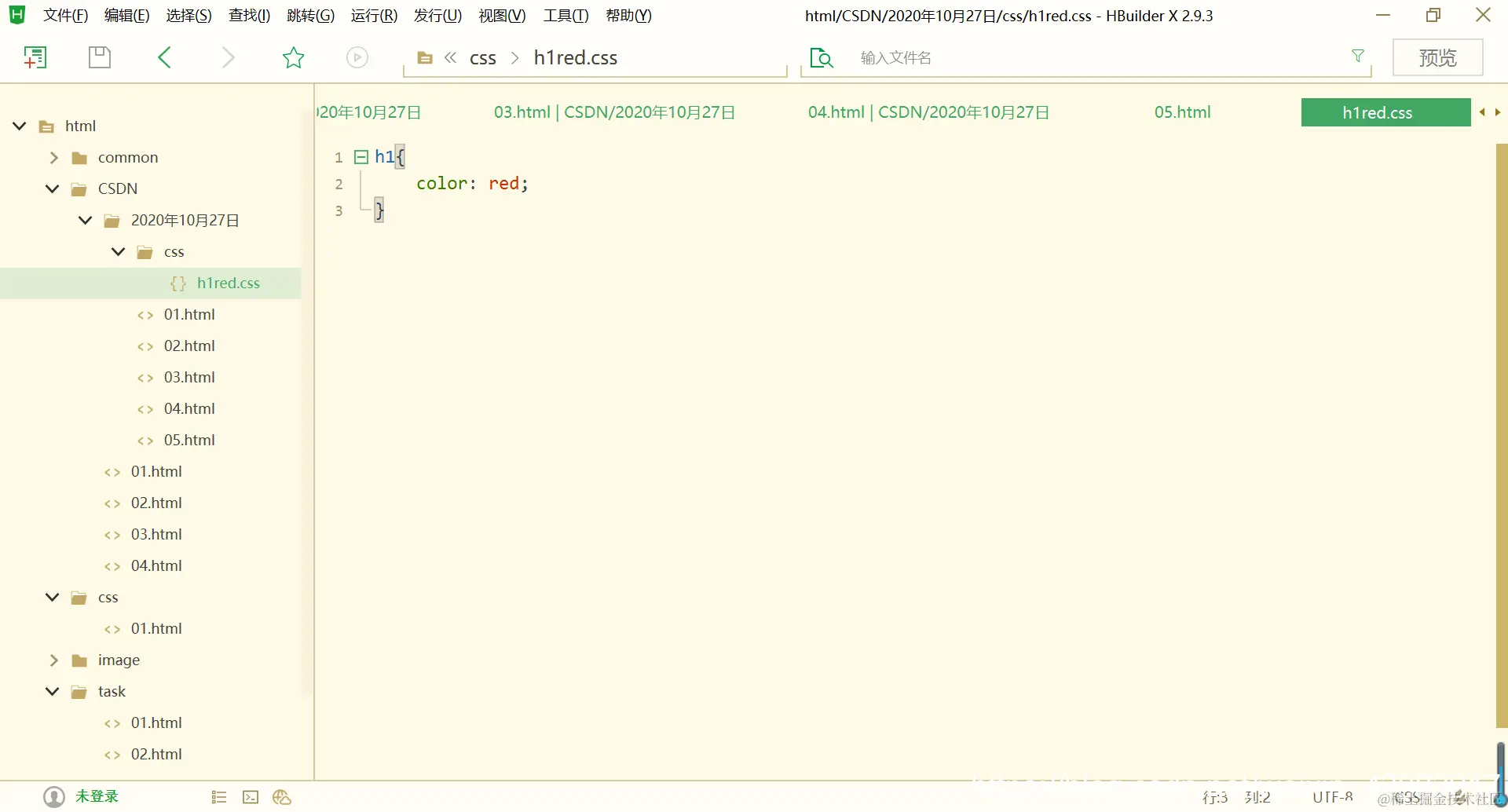1508x812 pixels.
Task: Collapse the css folder under 2020年10月27日
Action: click(x=119, y=251)
